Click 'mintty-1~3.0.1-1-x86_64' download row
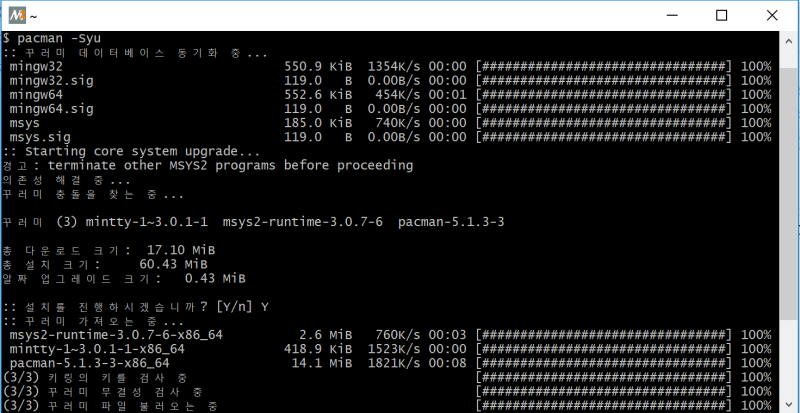 coord(97,349)
